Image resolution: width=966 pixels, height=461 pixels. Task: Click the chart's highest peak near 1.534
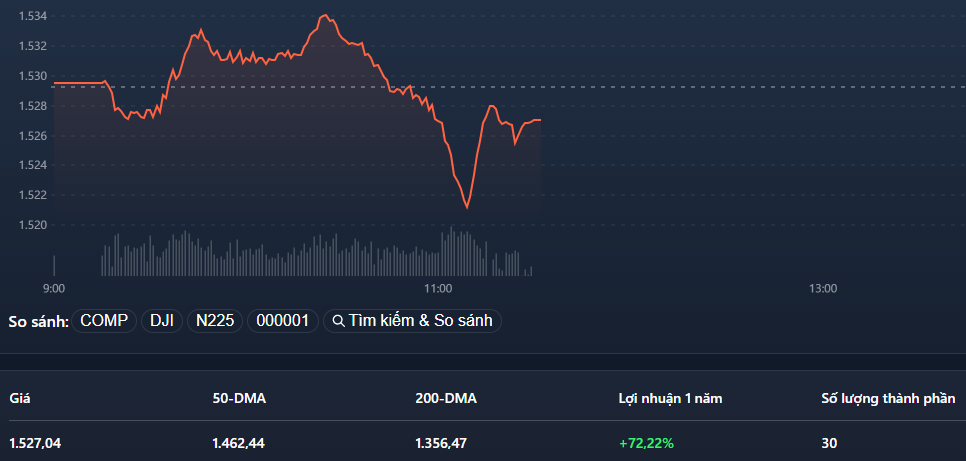[x=325, y=15]
